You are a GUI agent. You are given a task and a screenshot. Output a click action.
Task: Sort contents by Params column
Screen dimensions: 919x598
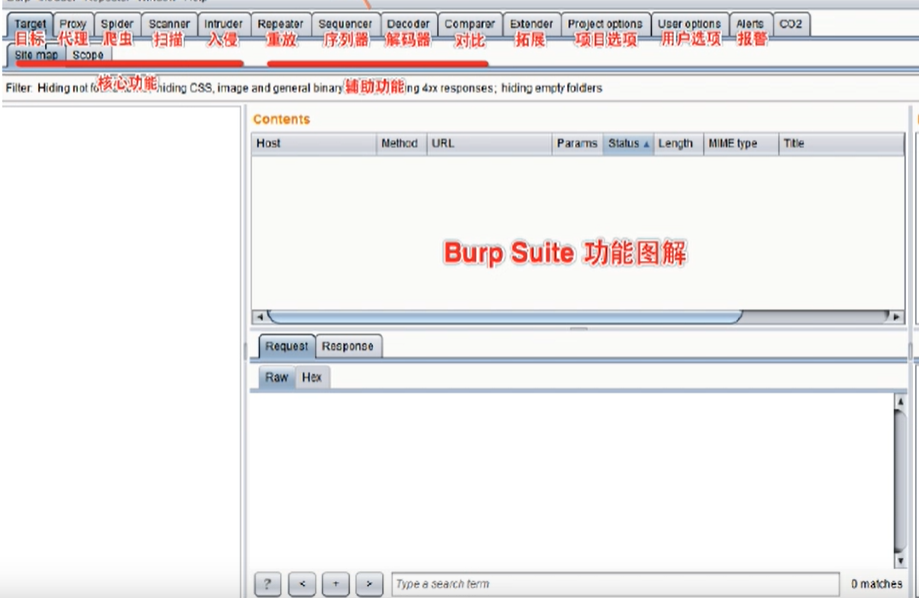pyautogui.click(x=577, y=144)
